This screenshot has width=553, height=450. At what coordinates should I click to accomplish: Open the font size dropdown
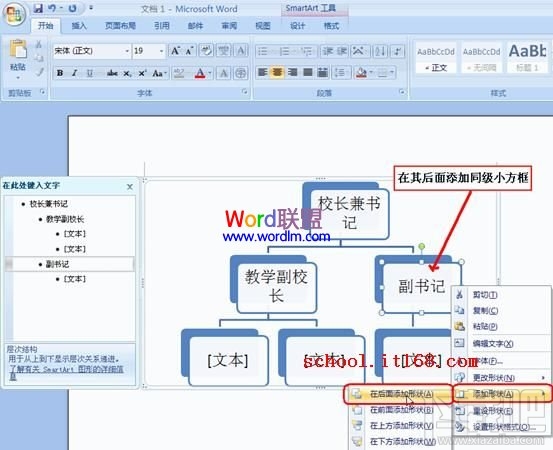161,51
